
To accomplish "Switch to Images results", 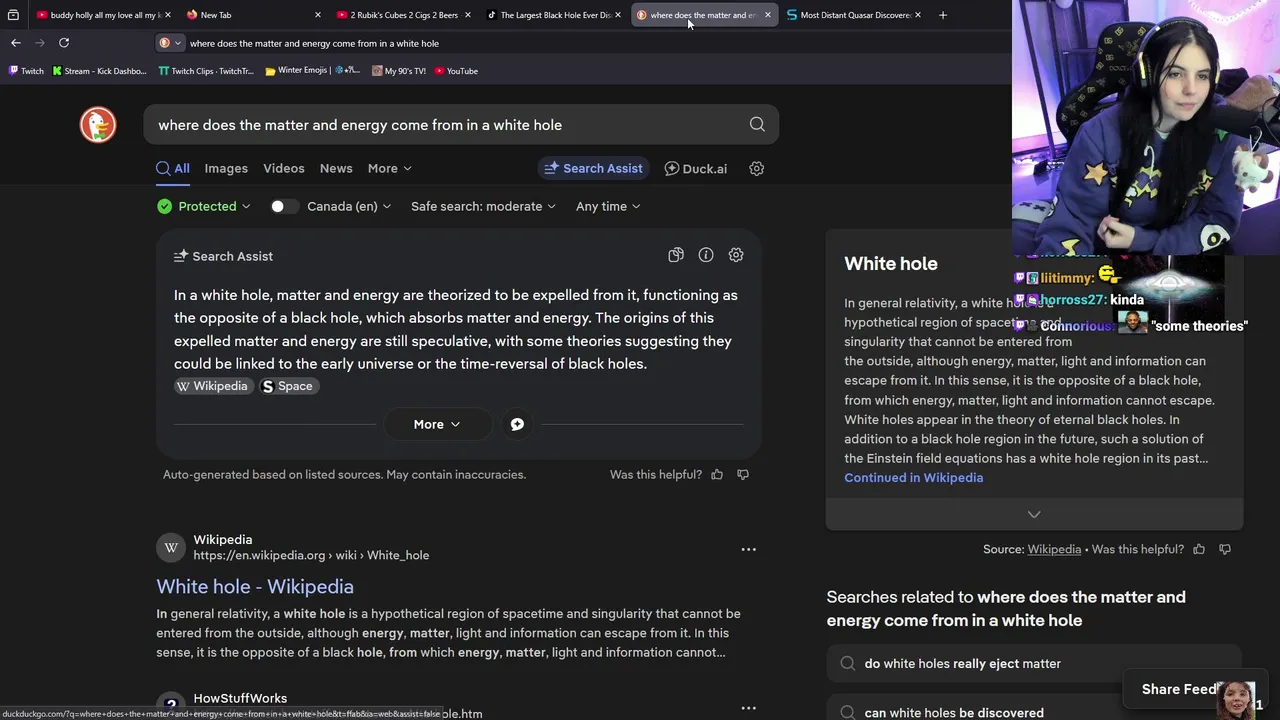I will (x=226, y=168).
